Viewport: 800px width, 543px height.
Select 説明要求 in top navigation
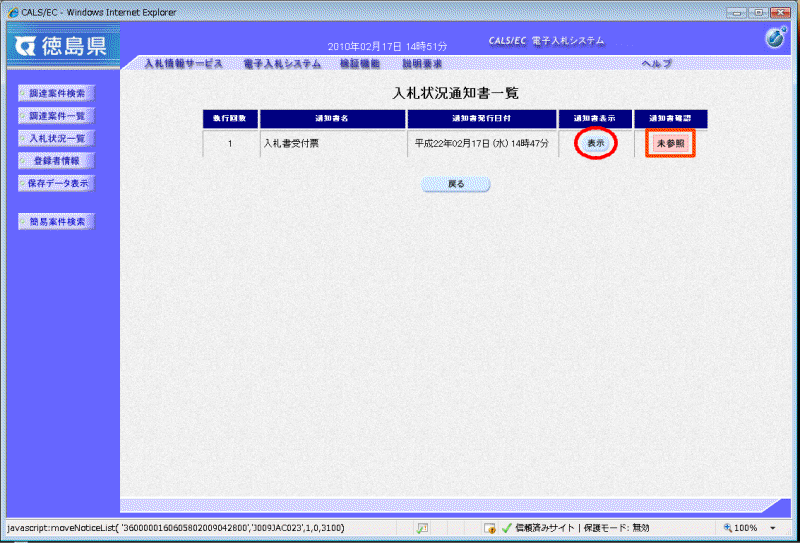422,64
